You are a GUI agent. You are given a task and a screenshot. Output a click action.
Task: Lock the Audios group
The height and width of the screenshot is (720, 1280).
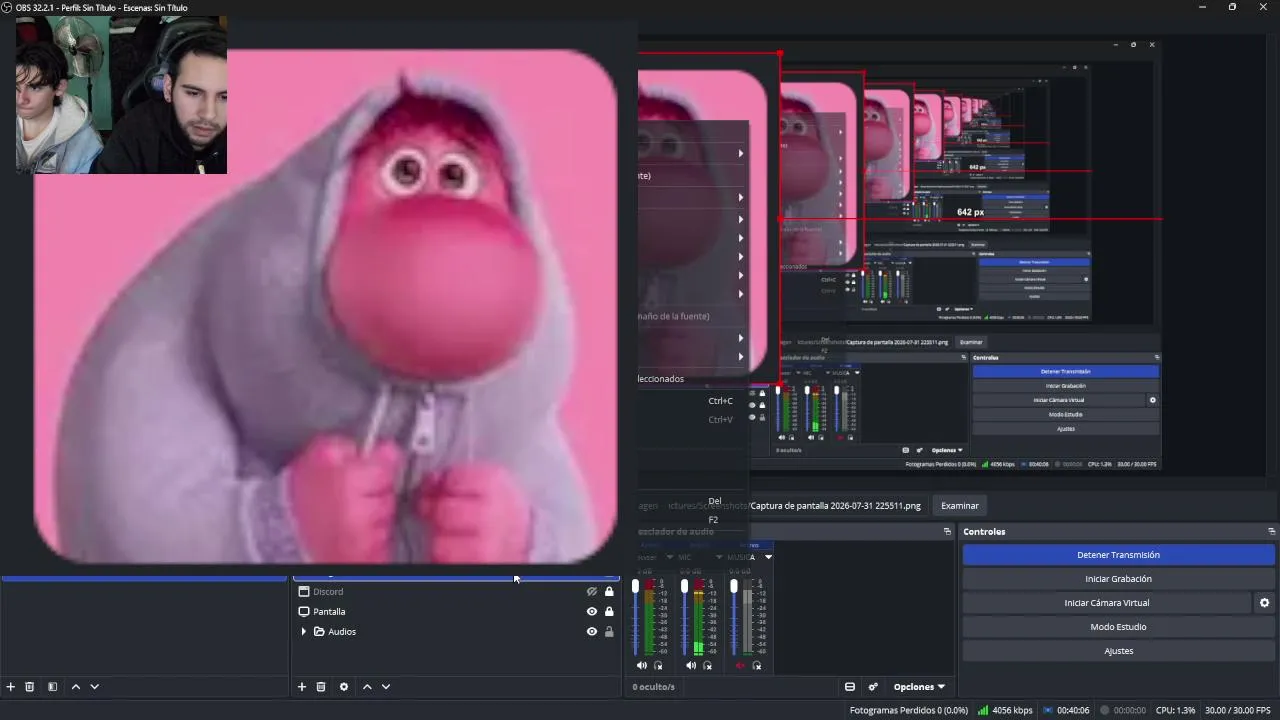click(609, 632)
